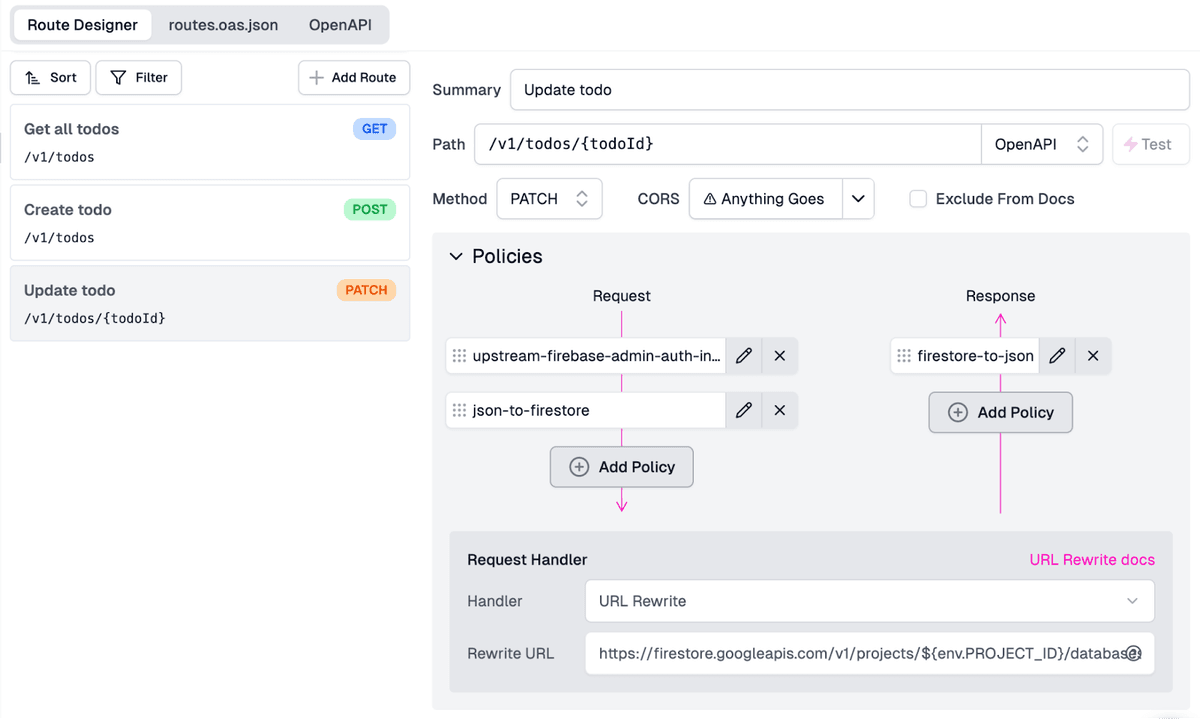
Task: Switch to the routes.oas.json tab
Action: [223, 25]
